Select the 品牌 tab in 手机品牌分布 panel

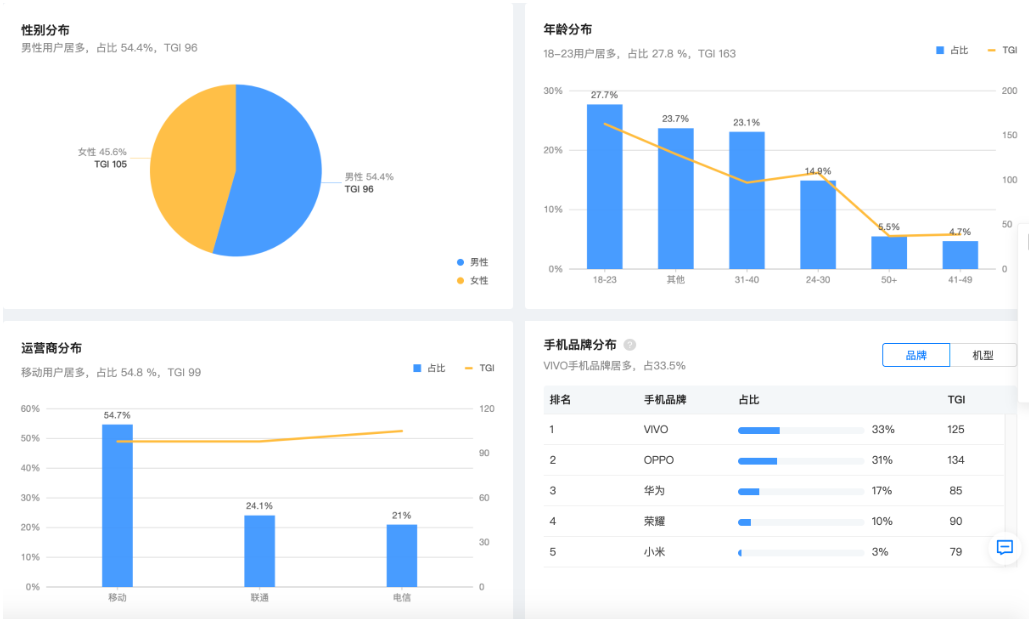coord(915,355)
